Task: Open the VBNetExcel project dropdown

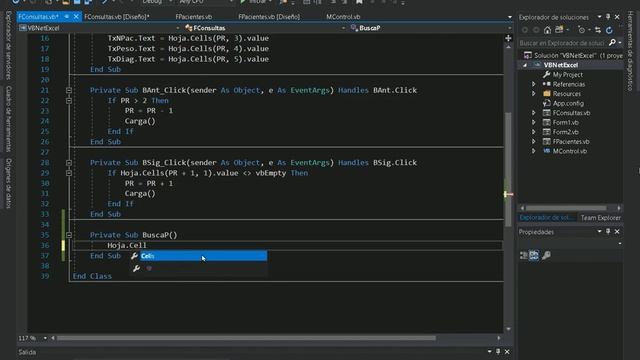Action: (x=178, y=28)
